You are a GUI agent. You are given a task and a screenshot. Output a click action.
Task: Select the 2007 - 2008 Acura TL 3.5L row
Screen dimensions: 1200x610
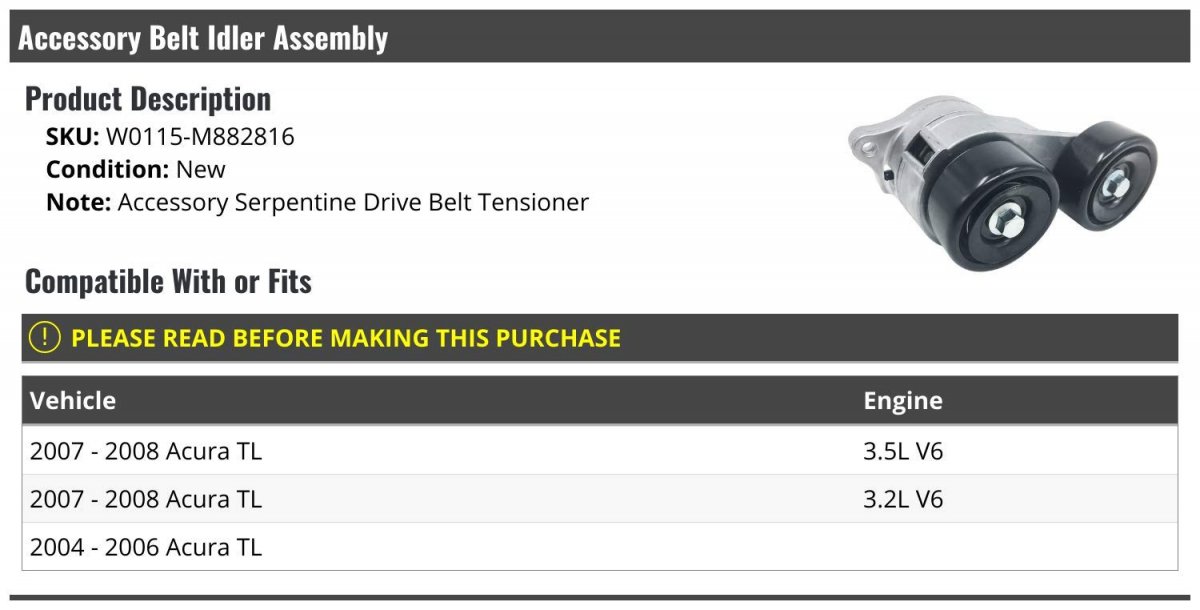tap(146, 451)
